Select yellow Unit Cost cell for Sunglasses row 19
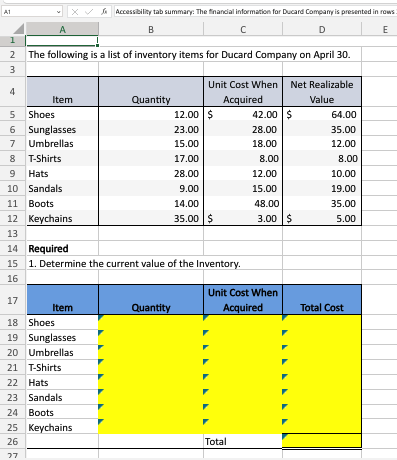This screenshot has height=460, width=397. point(243,337)
